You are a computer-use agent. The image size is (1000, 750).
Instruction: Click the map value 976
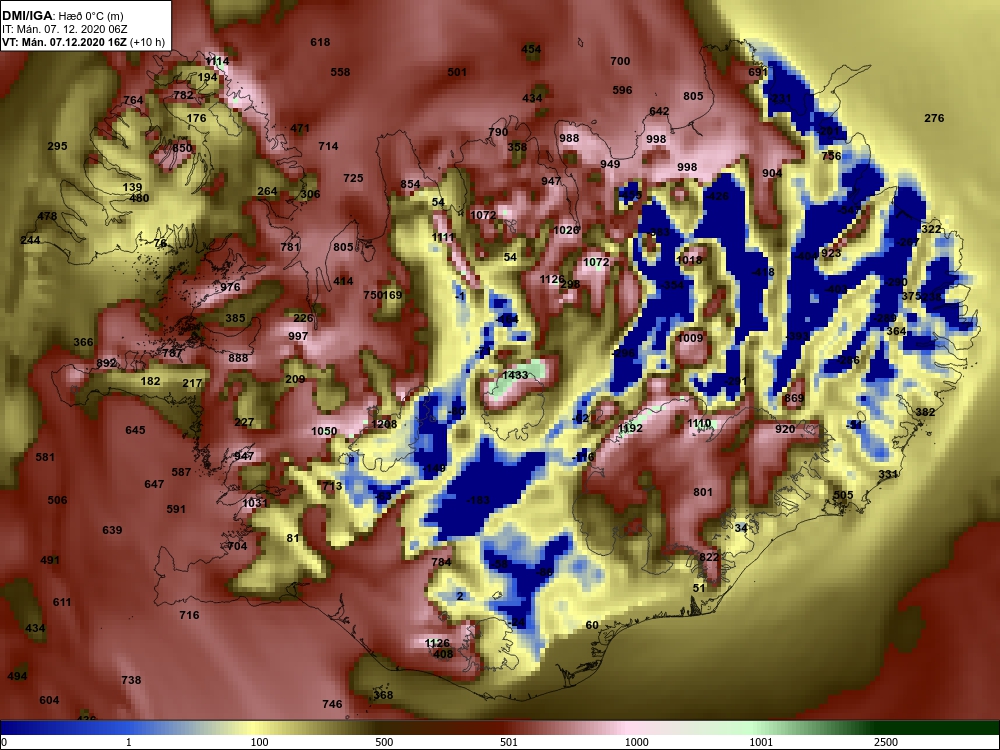pyautogui.click(x=230, y=287)
